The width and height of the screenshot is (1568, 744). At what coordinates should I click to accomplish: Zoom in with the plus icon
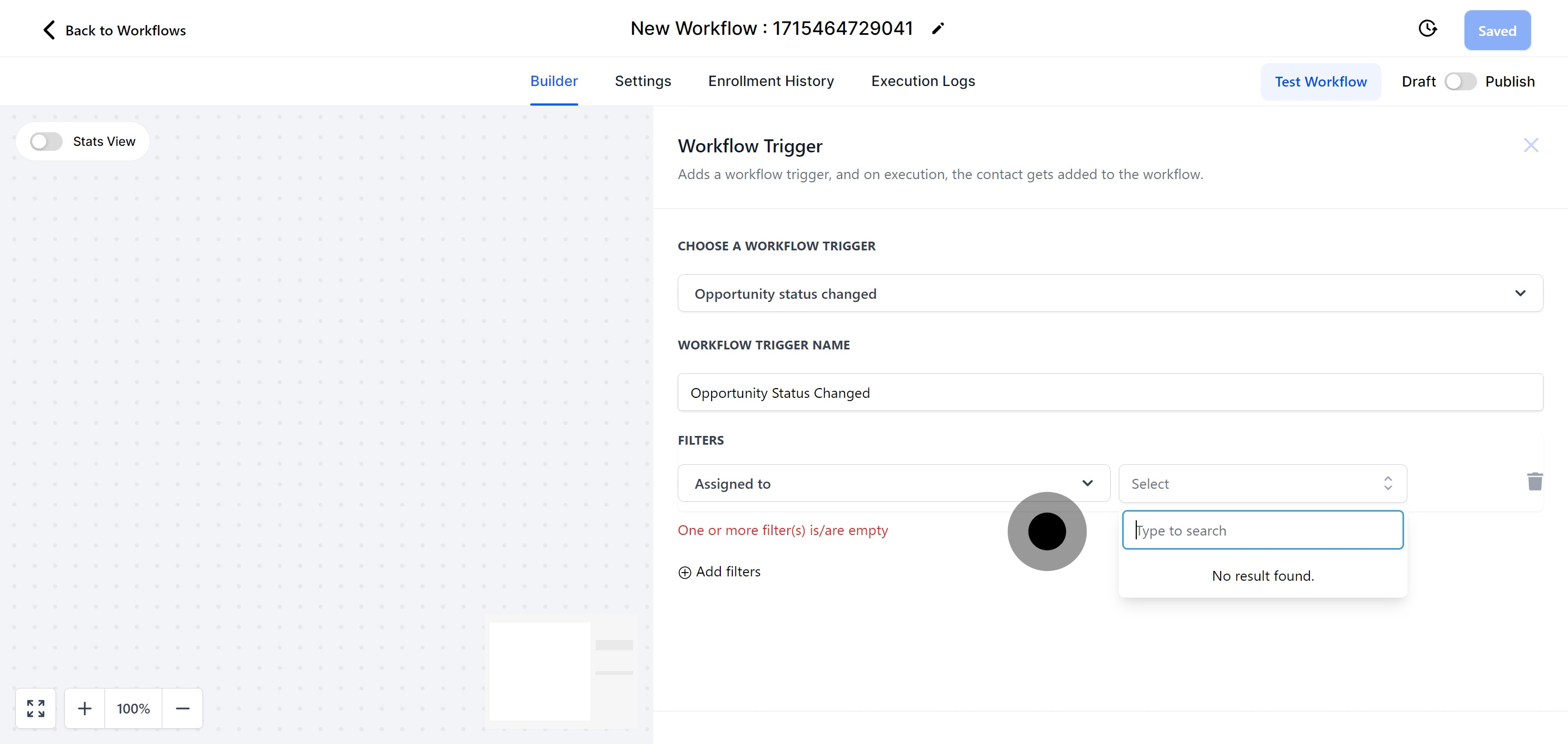click(84, 708)
